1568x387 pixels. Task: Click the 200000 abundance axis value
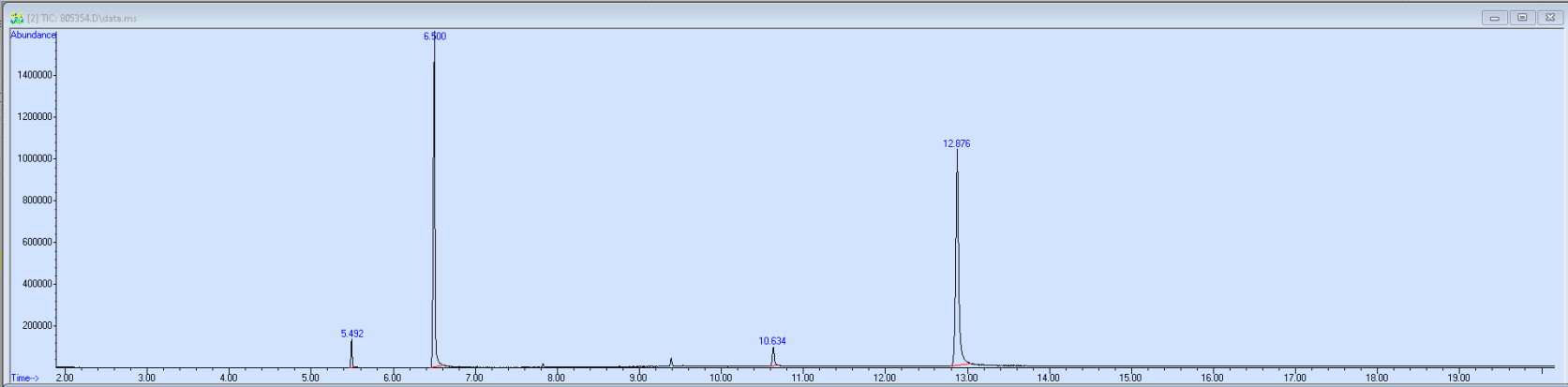pos(37,326)
